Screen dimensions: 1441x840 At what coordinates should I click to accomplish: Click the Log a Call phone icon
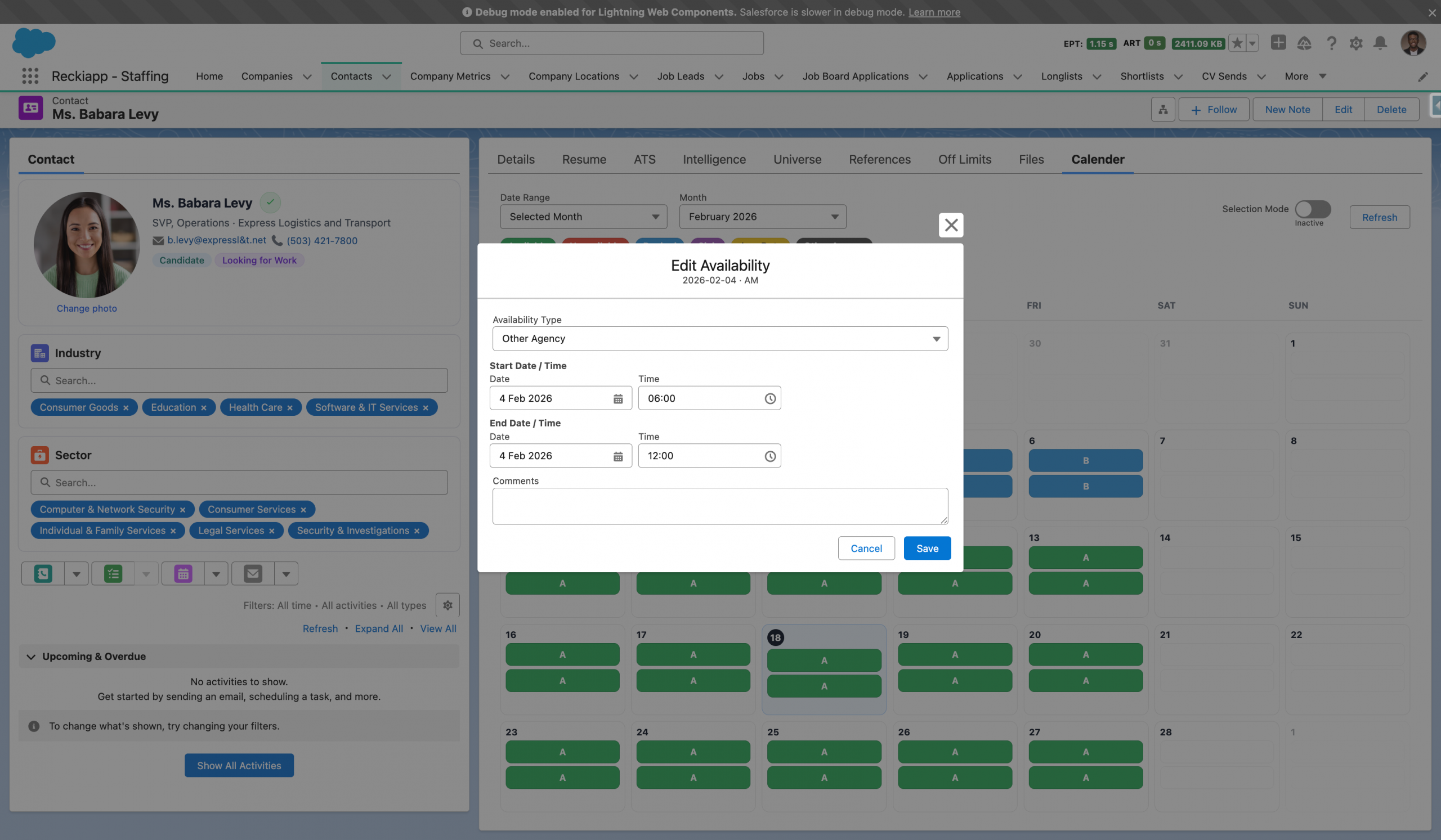pos(43,574)
